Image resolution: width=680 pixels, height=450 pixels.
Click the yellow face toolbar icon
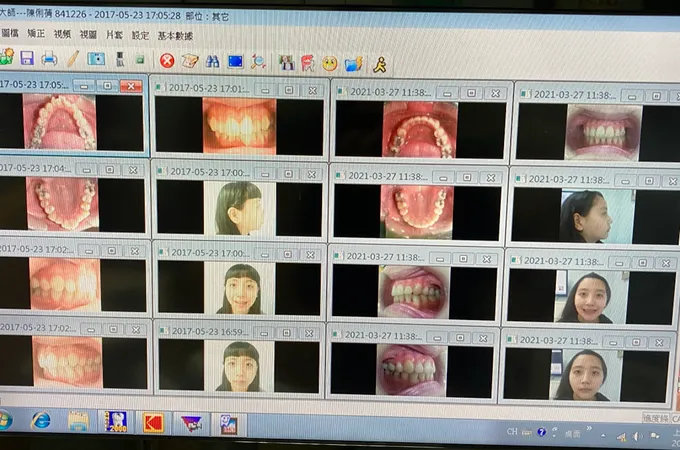pyautogui.click(x=330, y=64)
